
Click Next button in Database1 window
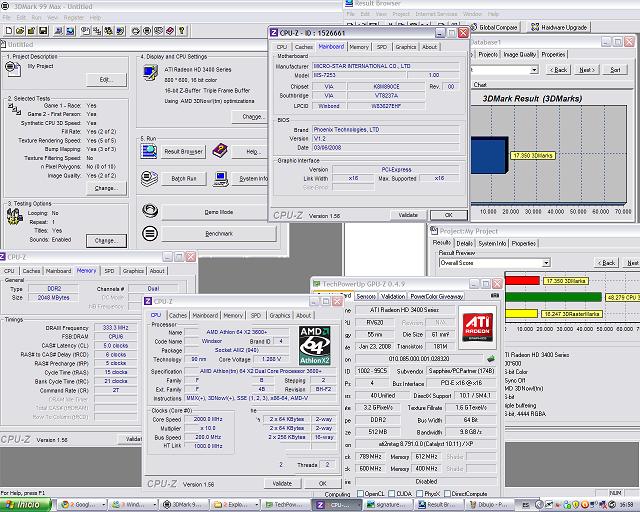(x=587, y=70)
